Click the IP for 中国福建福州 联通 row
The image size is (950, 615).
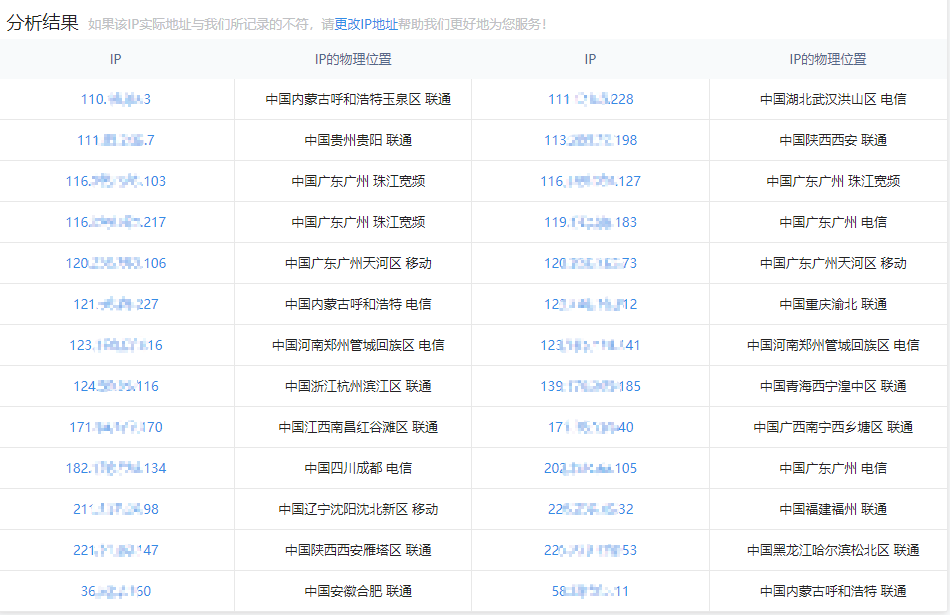590,508
